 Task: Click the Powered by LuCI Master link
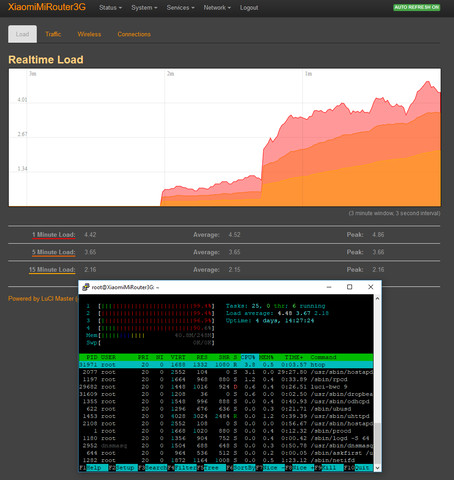click(x=42, y=299)
